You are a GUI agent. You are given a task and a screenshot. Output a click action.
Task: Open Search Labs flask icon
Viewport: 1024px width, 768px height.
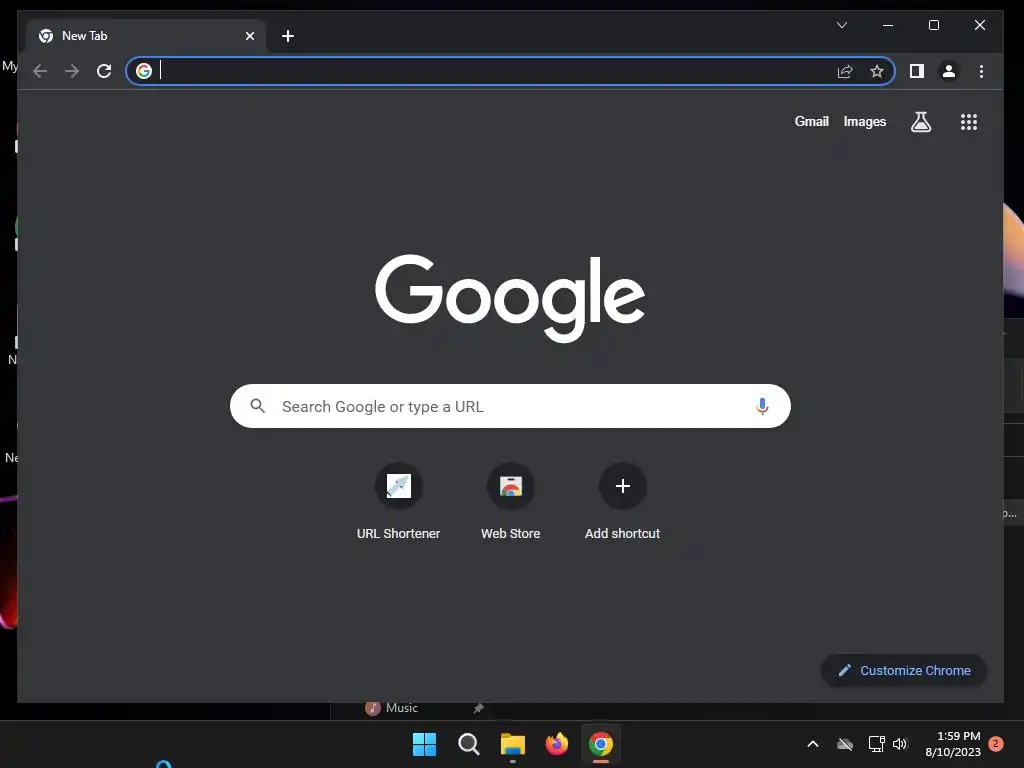coord(921,121)
